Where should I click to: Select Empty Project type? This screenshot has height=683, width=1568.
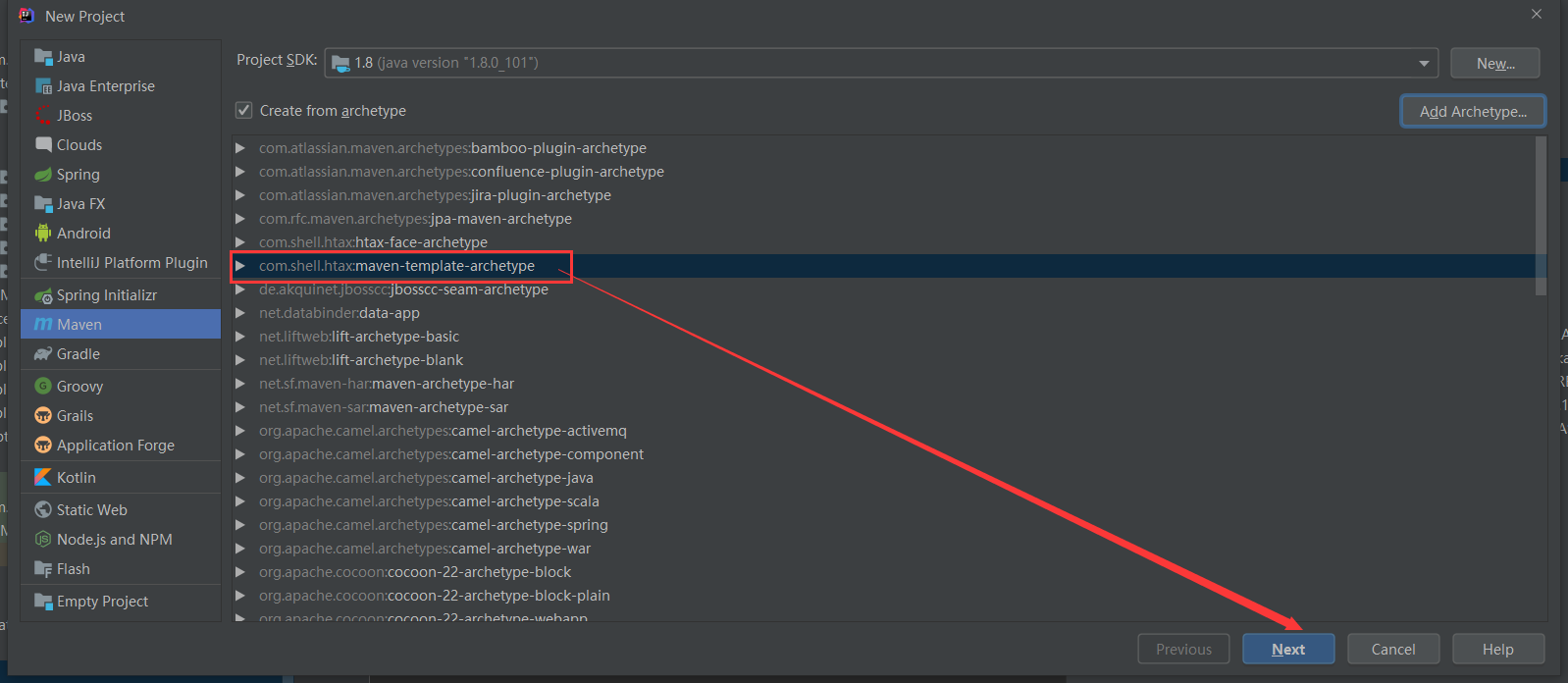coord(121,602)
